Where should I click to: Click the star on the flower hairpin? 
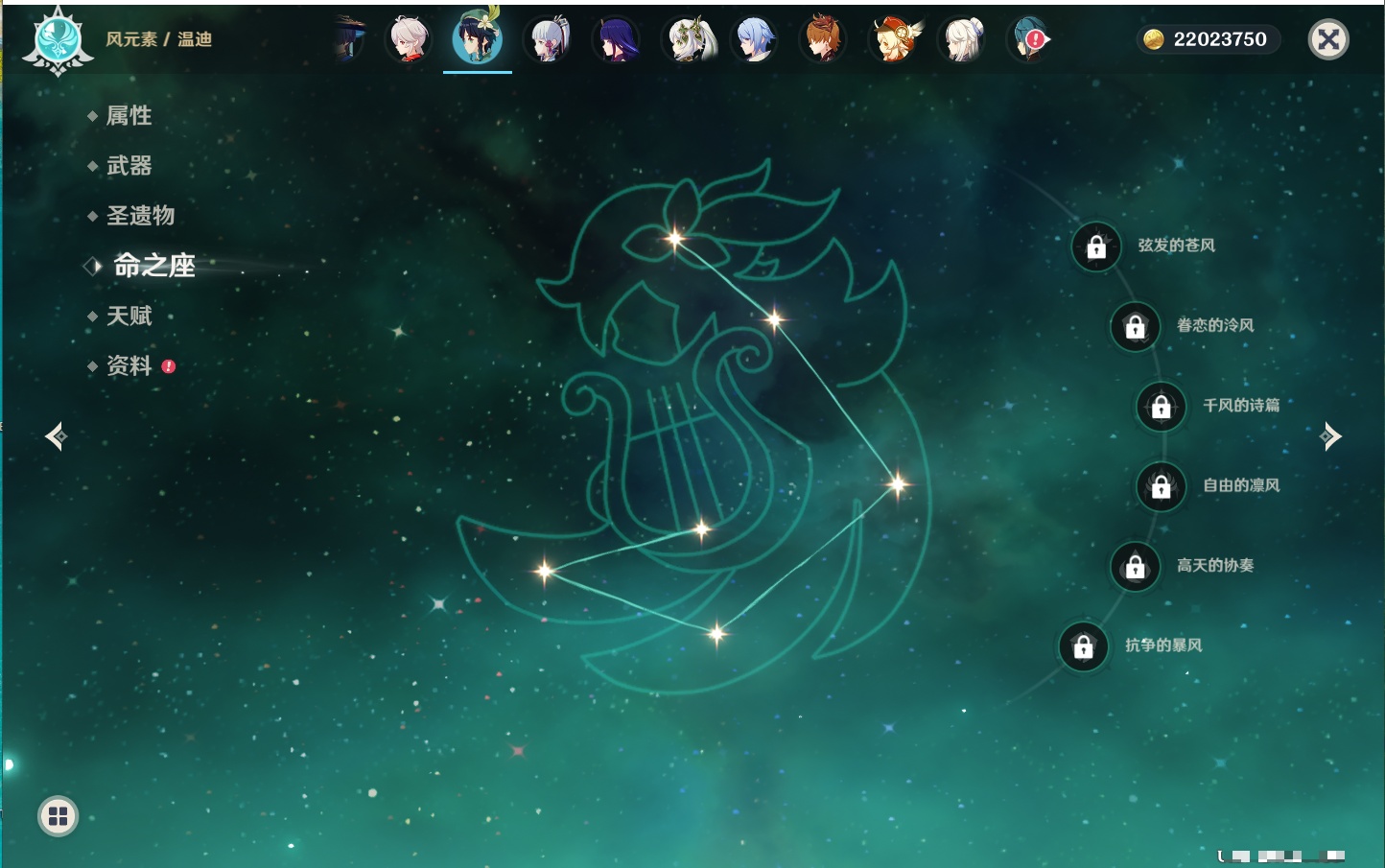tap(675, 238)
